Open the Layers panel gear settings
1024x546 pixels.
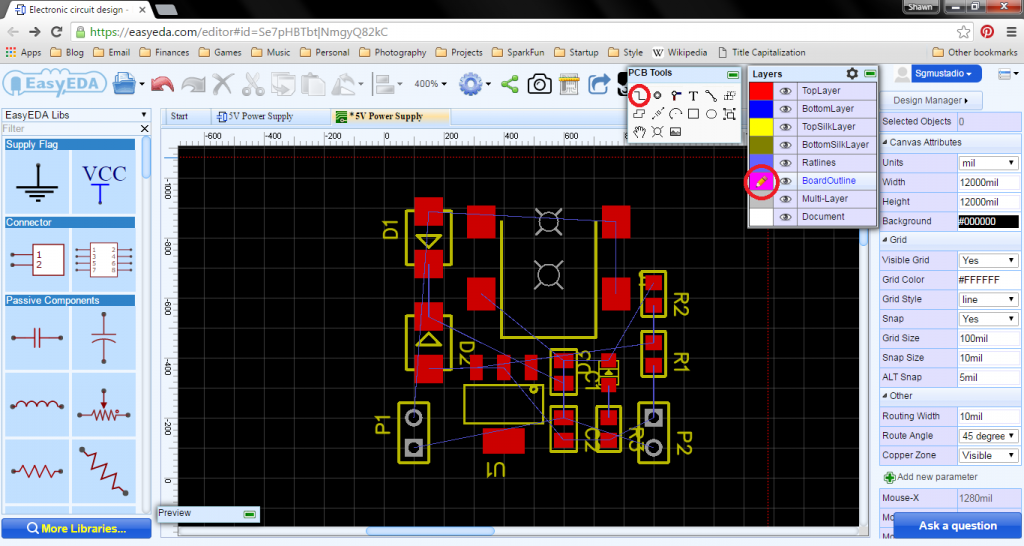(x=852, y=74)
